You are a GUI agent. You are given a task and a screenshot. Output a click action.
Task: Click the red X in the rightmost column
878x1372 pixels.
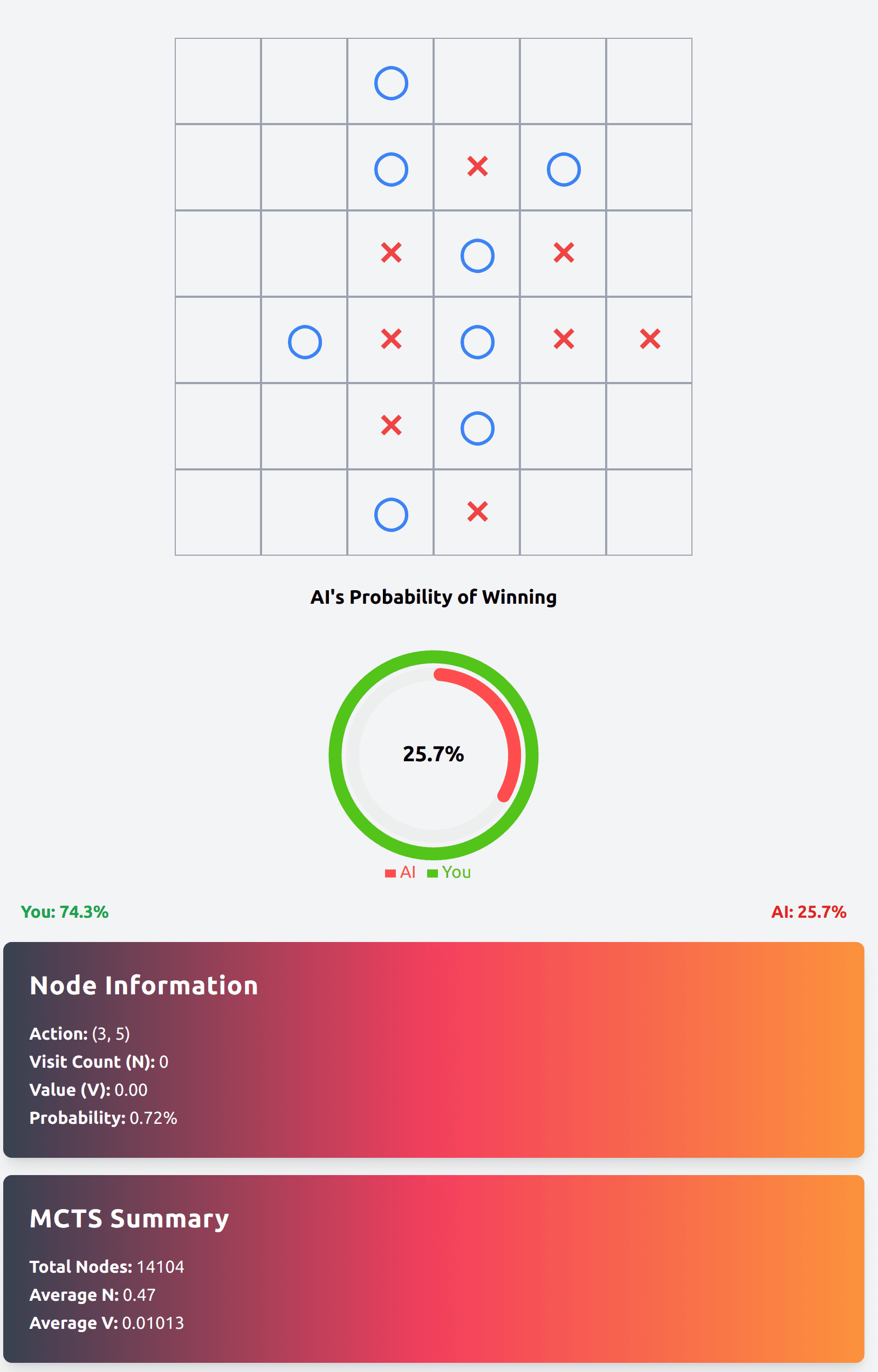pos(650,339)
